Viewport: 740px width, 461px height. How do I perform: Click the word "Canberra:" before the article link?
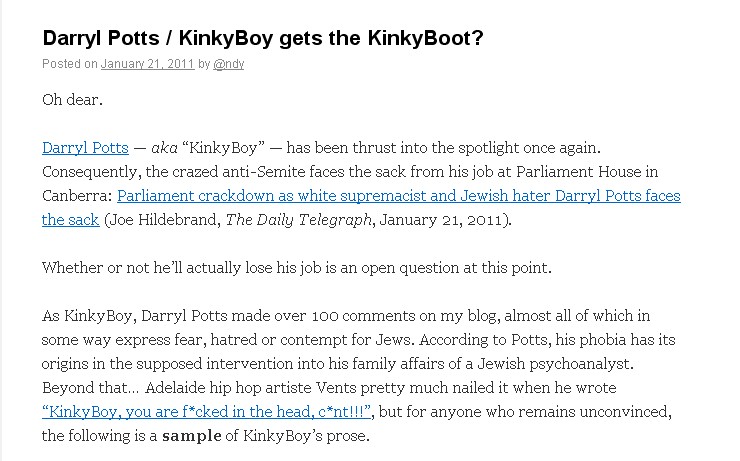77,196
